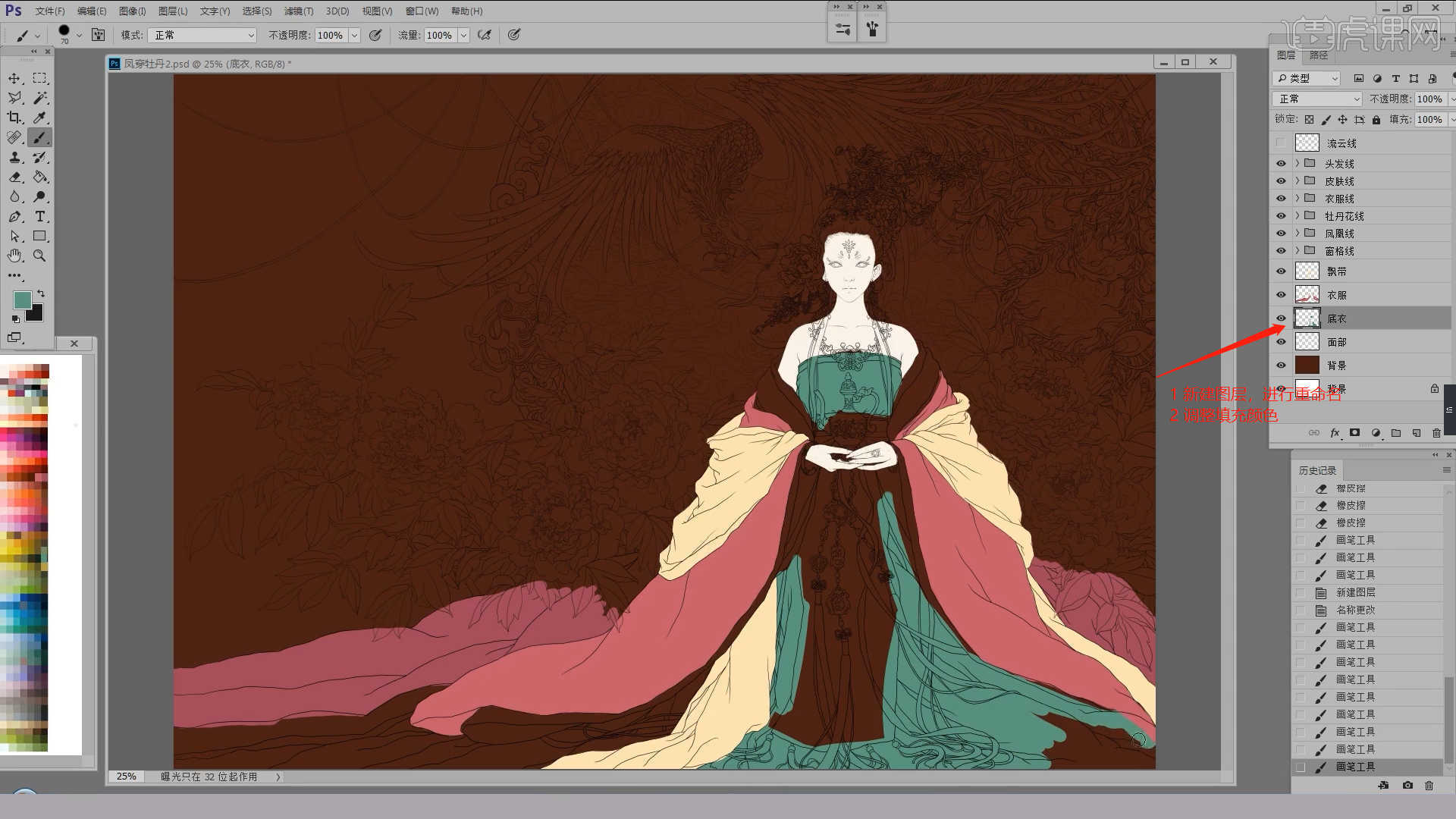This screenshot has height=819, width=1456.
Task: Delete layer trash icon in Layers panel
Action: pyautogui.click(x=1436, y=432)
